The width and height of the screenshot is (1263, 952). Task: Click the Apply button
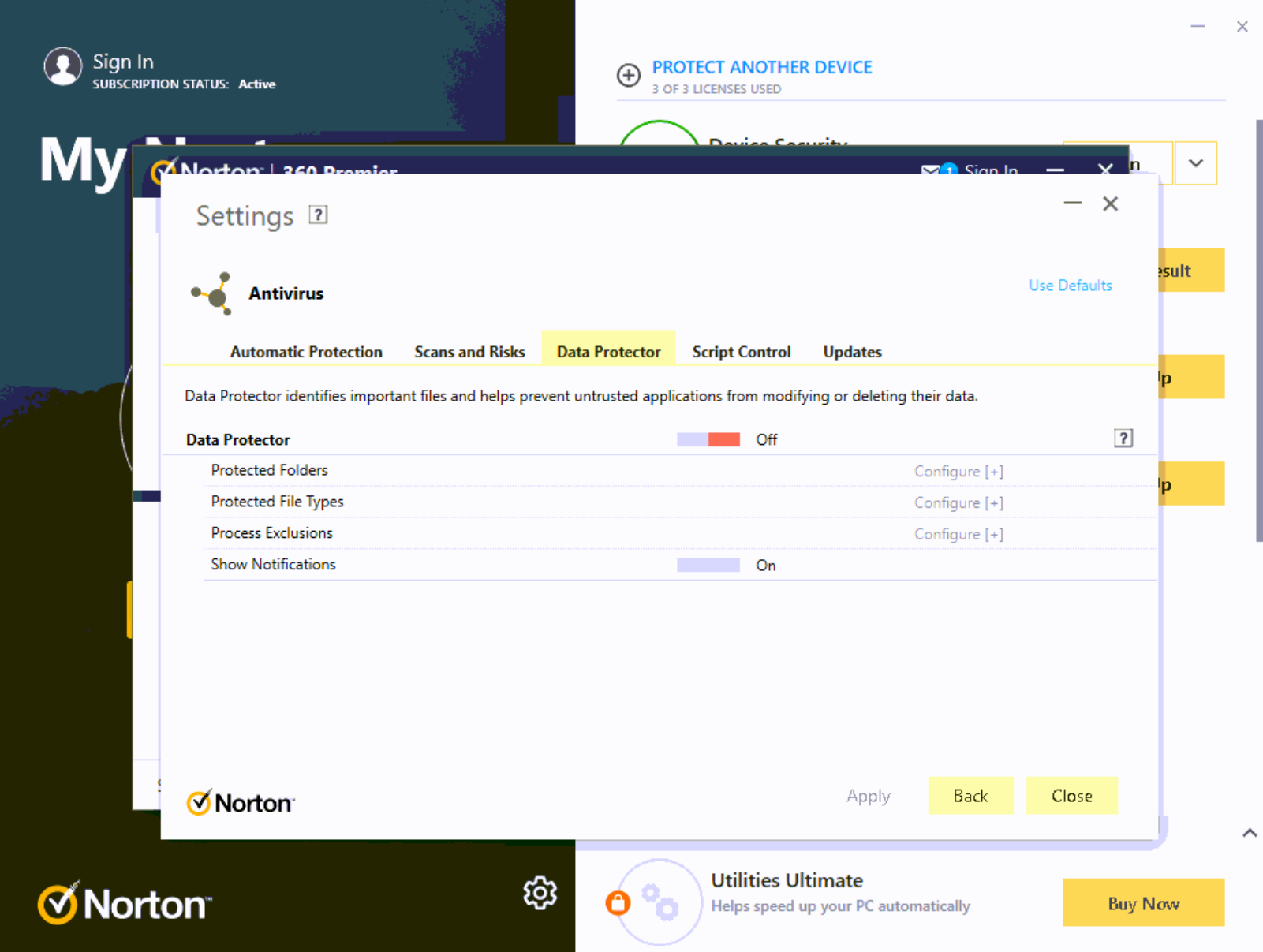tap(869, 796)
